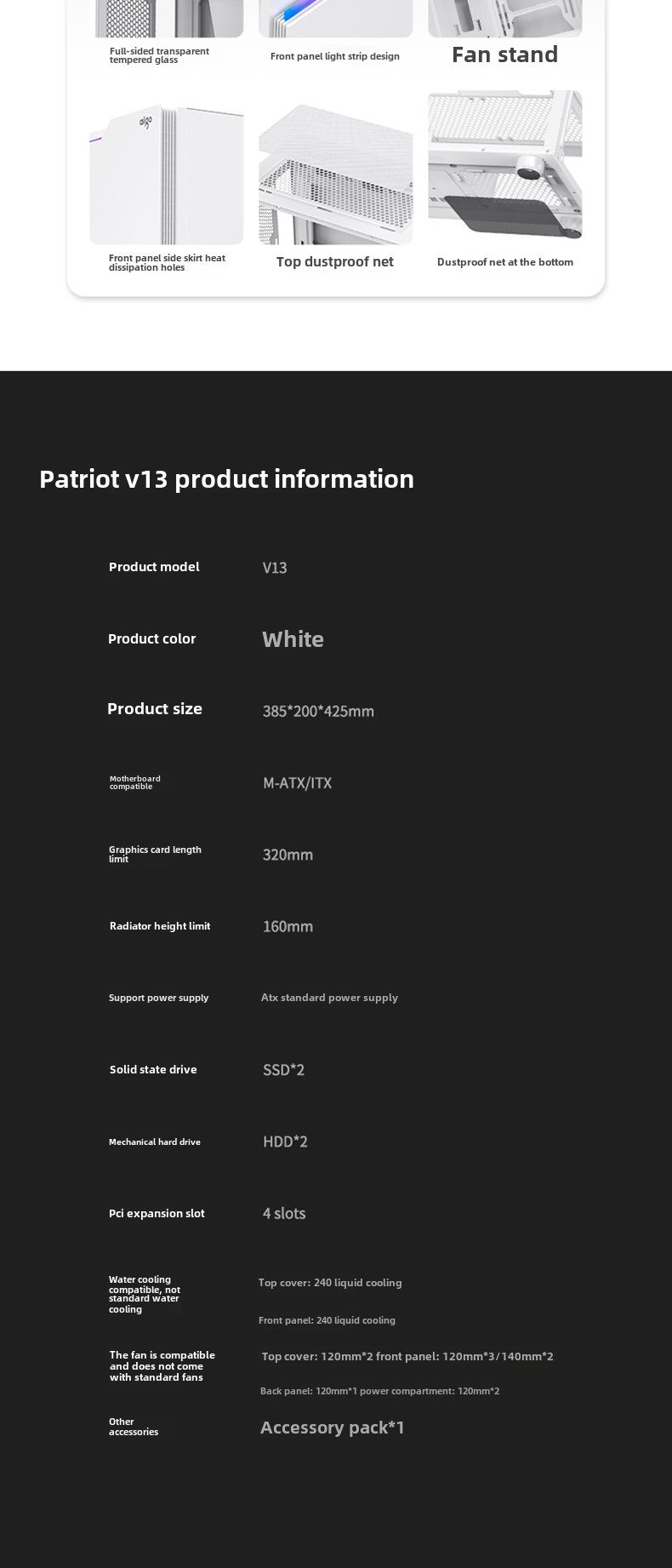Open the front panel light strip image

(x=335, y=18)
